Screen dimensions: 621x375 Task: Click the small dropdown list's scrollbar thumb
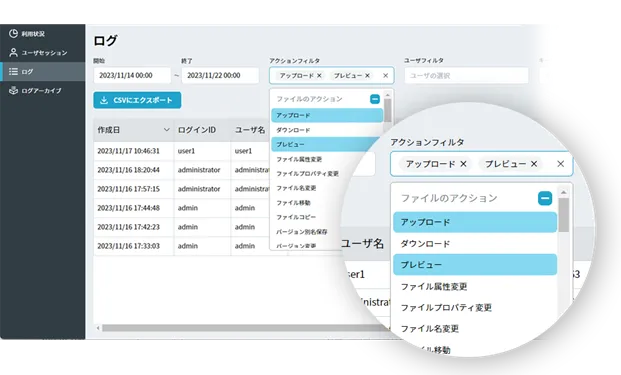tap(388, 110)
